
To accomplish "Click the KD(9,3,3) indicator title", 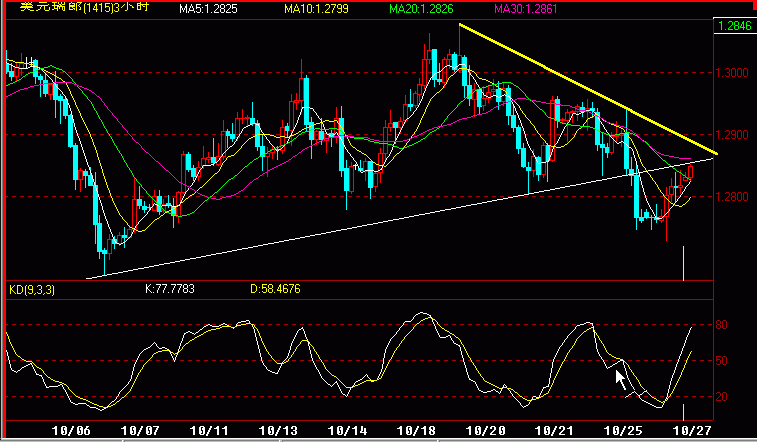I will (x=32, y=290).
